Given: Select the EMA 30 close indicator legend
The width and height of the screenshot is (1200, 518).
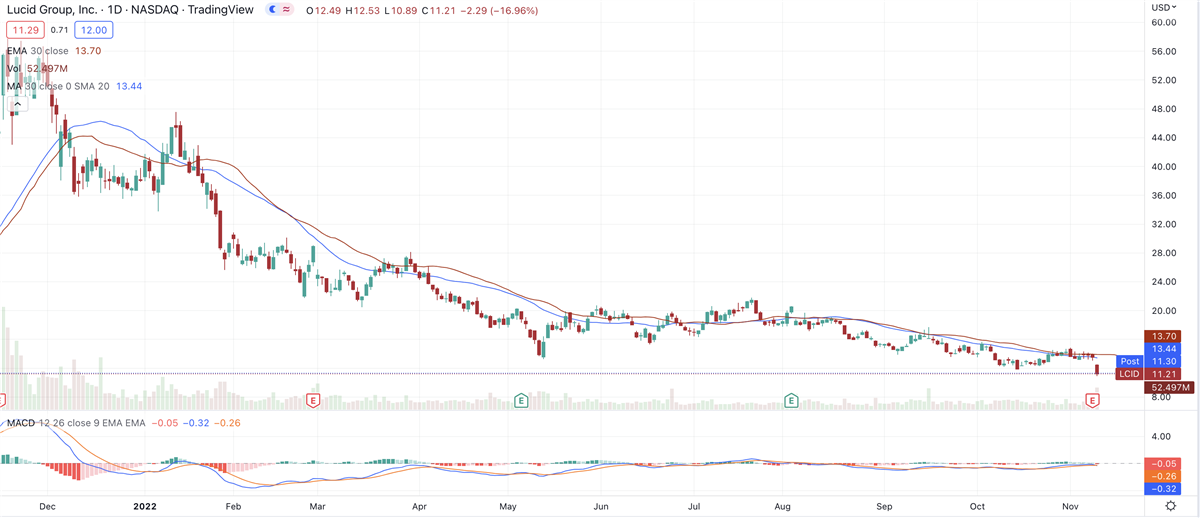Looking at the screenshot, I should (x=36, y=51).
